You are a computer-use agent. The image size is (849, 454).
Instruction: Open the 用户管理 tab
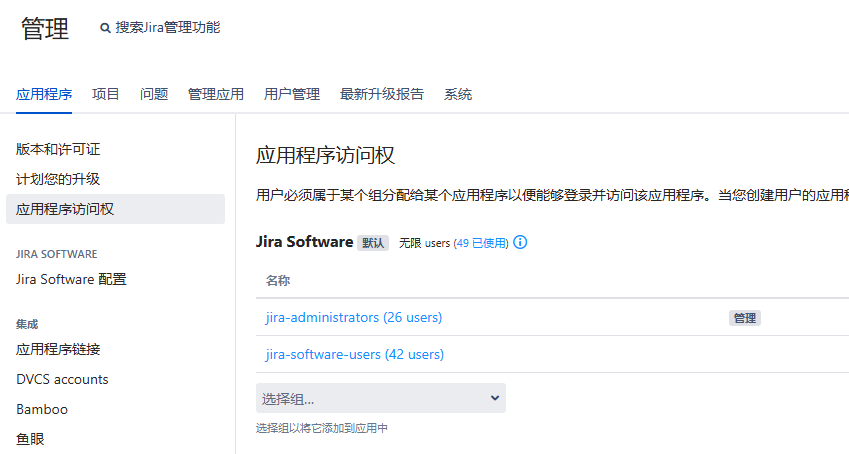pyautogui.click(x=292, y=94)
